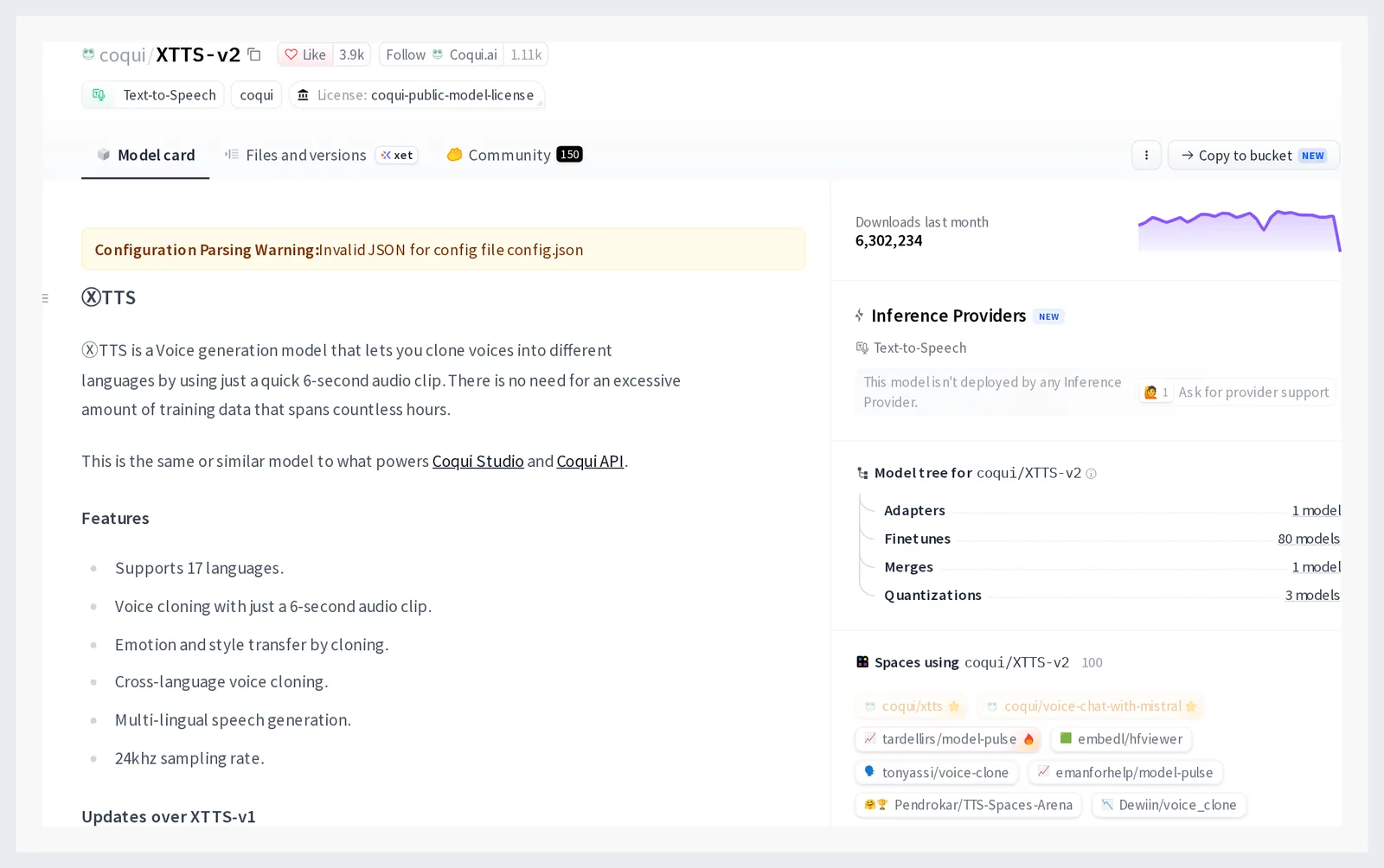
Task: Open the embedl/hfviewer space
Action: coord(1121,739)
